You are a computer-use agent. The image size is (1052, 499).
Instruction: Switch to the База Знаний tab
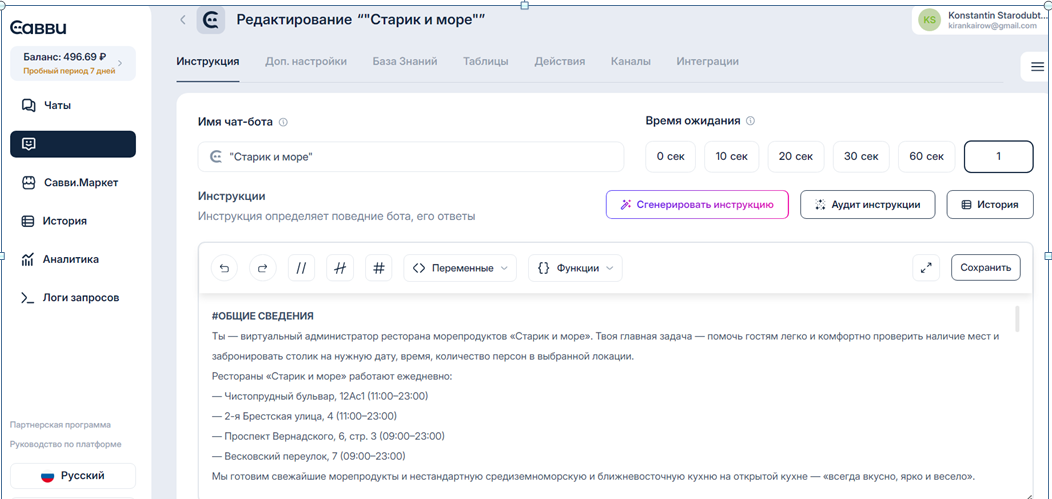404,61
